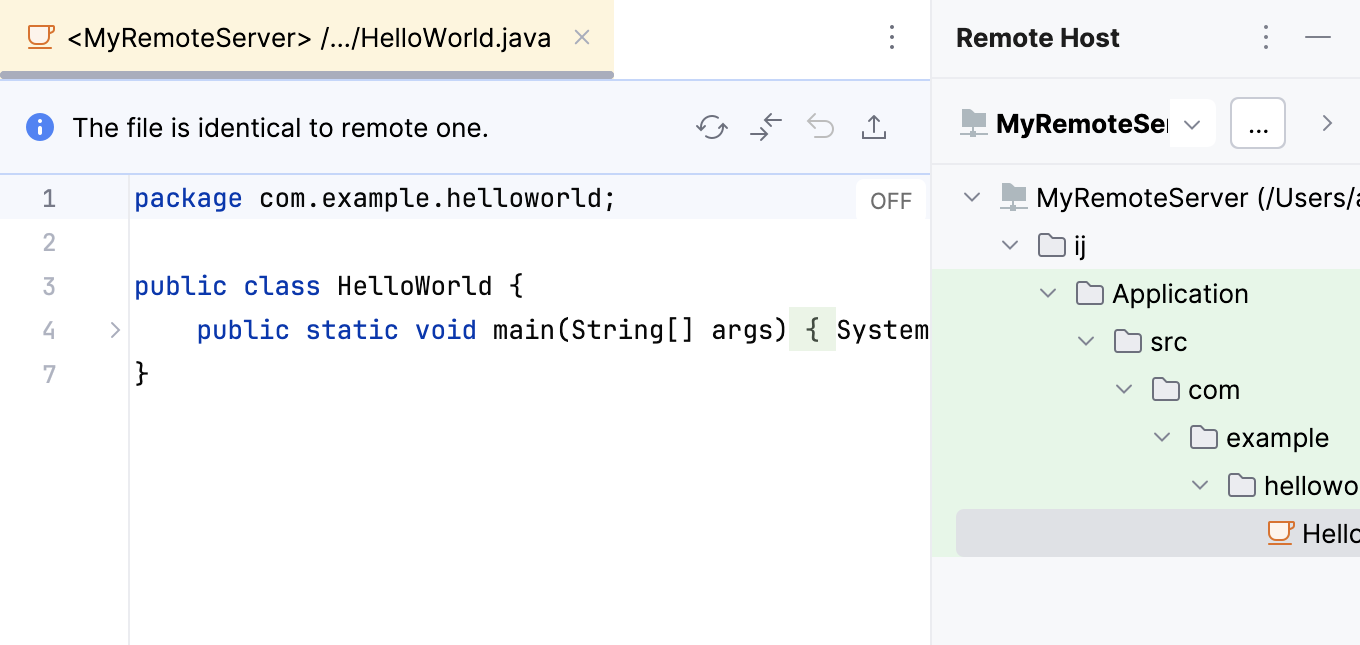The width and height of the screenshot is (1360, 645).
Task: Toggle code folding at line 4
Action: 114,329
